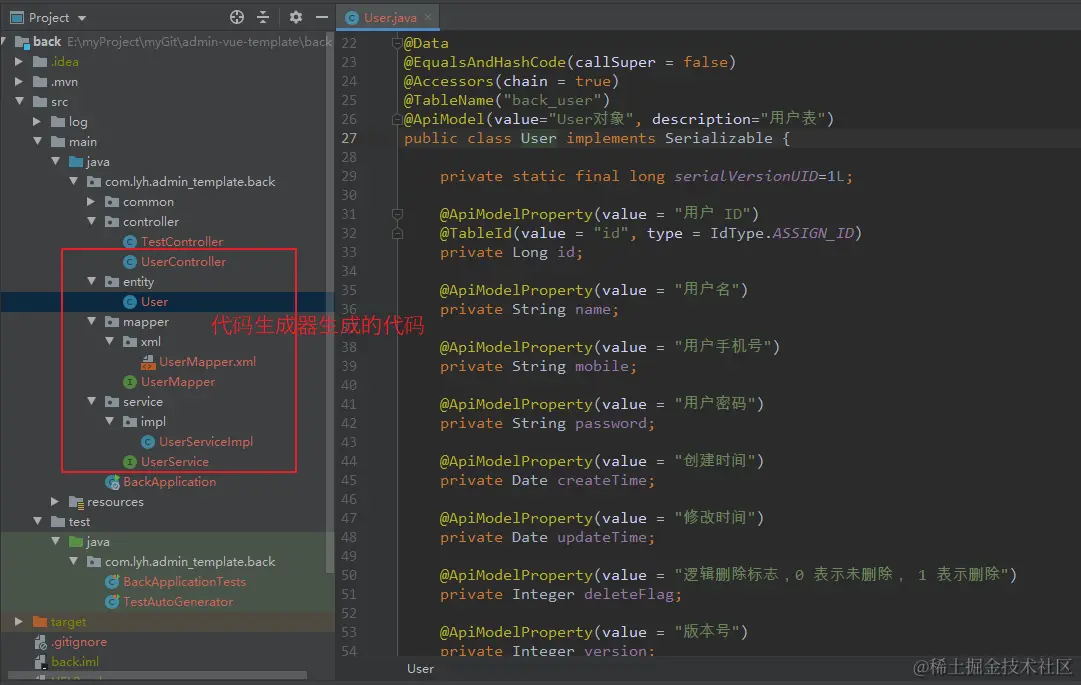Viewport: 1081px width, 685px height.
Task: Click the UserService interface icon
Action: (130, 462)
